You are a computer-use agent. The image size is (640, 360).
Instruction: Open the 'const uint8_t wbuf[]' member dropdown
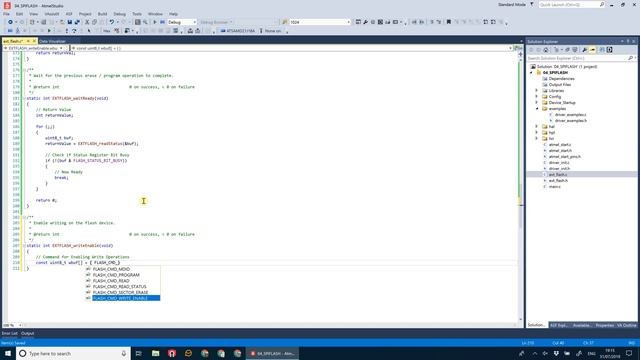(x=510, y=48)
